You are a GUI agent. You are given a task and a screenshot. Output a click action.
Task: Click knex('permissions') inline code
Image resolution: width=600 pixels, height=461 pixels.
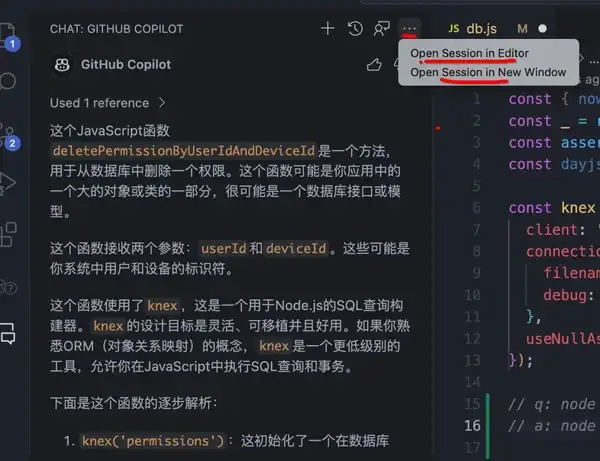153,441
